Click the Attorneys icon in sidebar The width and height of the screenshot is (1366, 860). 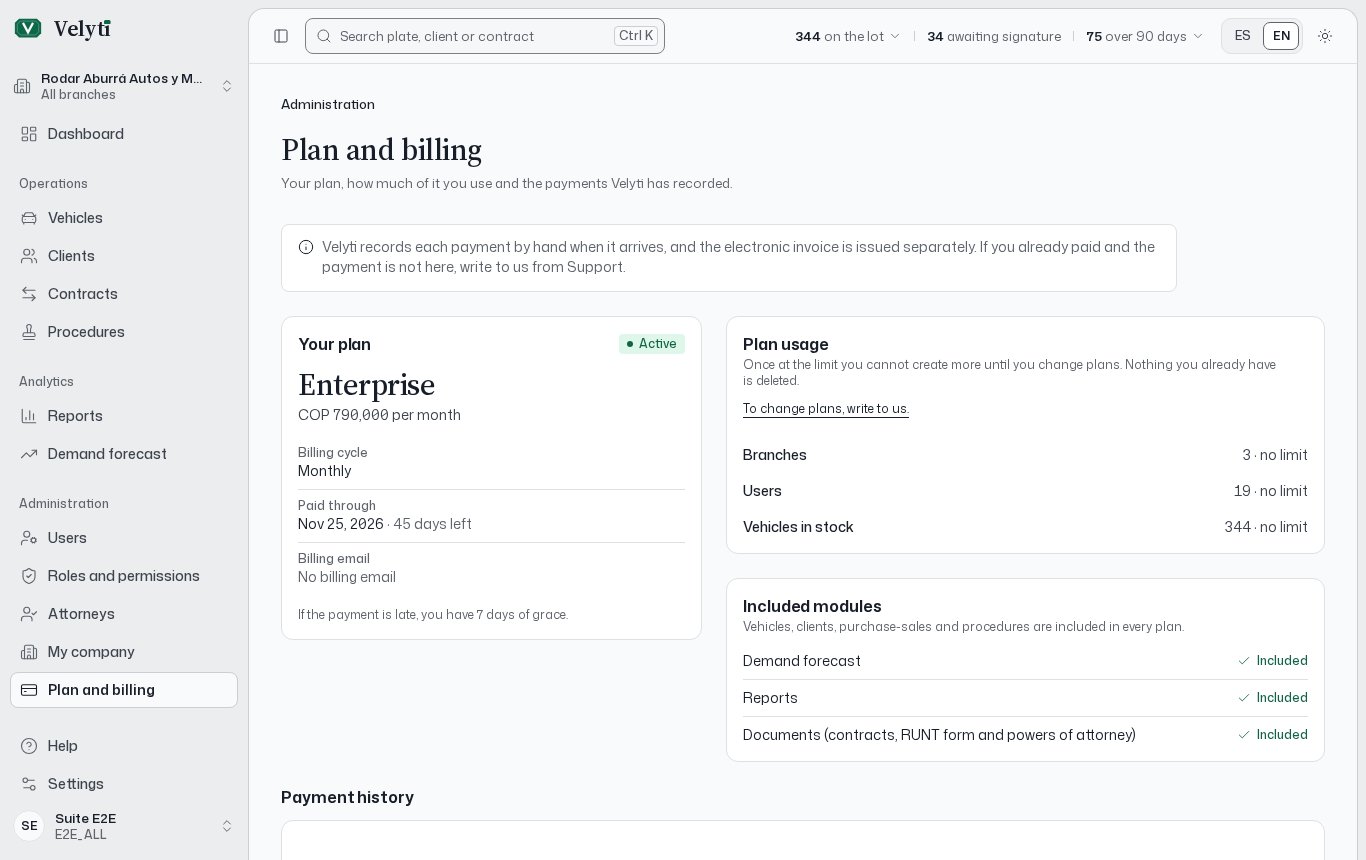(x=29, y=614)
